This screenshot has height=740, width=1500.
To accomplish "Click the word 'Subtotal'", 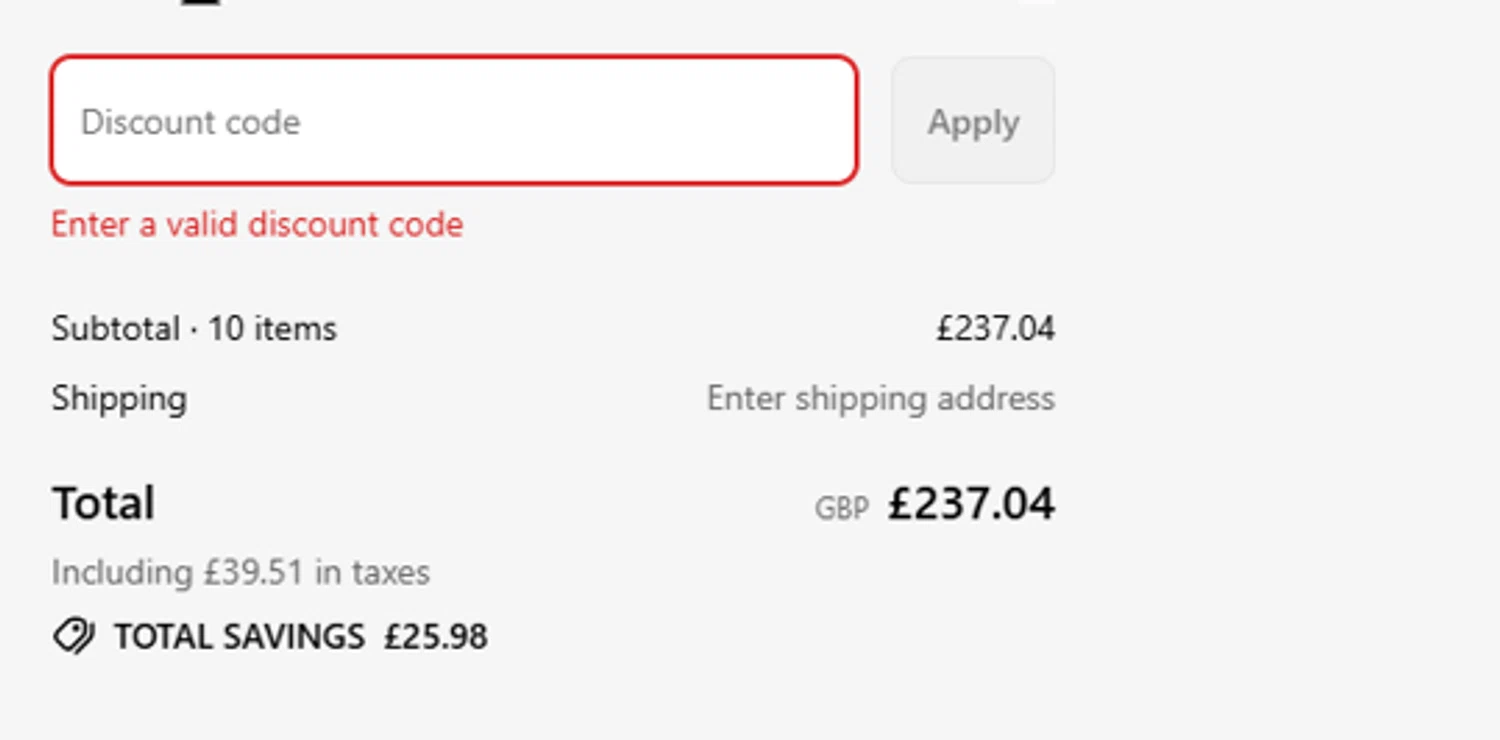I will point(115,328).
